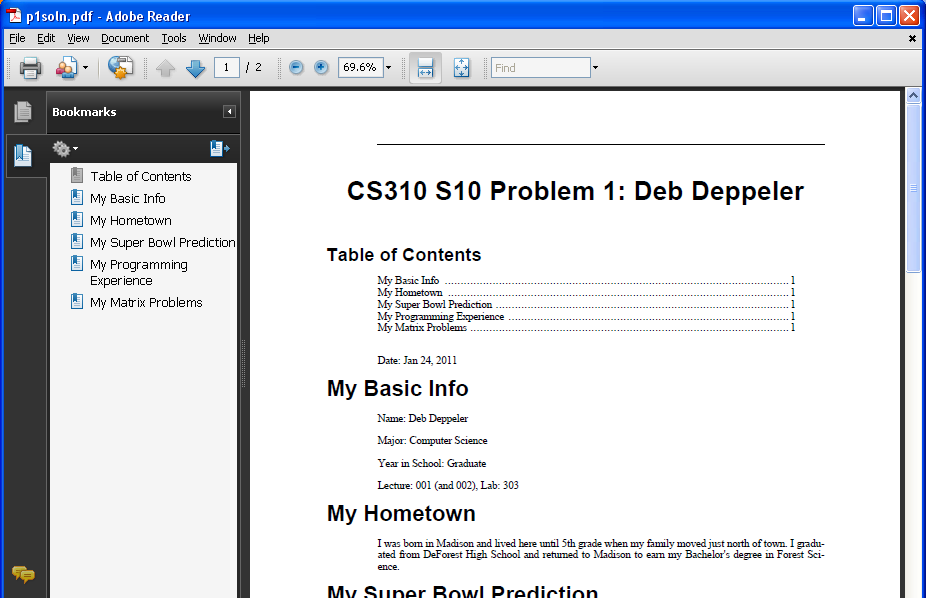Open the Tools menu

click(x=174, y=38)
